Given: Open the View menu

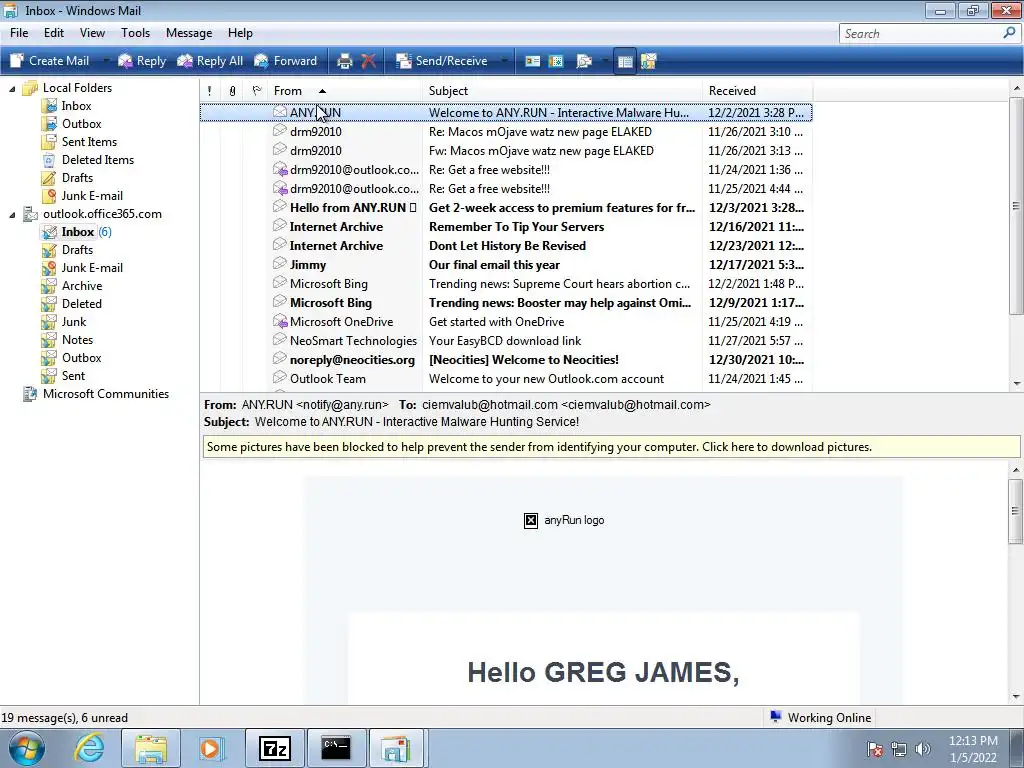Looking at the screenshot, I should (x=92, y=33).
